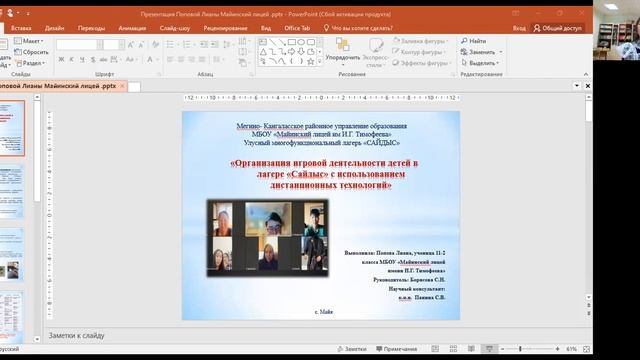Toggle center text alignment
The image size is (640, 360).
point(181,60)
